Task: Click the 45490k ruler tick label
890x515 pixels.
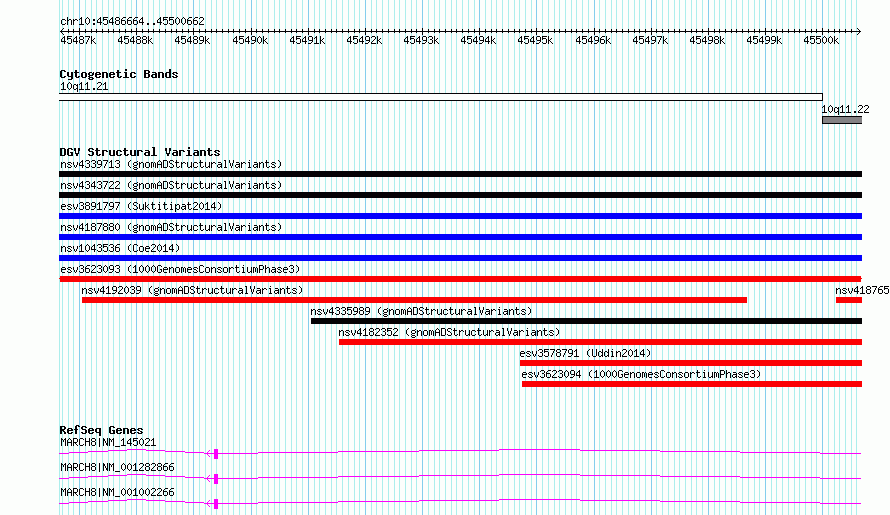Action: (250, 40)
